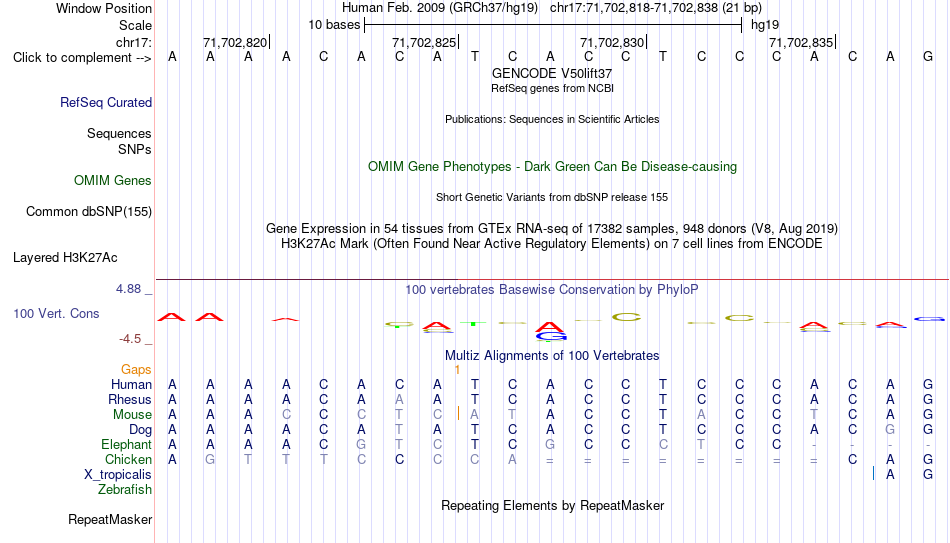
Task: Click 'RefSeq genes from NCBI' title
Action: (x=552, y=88)
